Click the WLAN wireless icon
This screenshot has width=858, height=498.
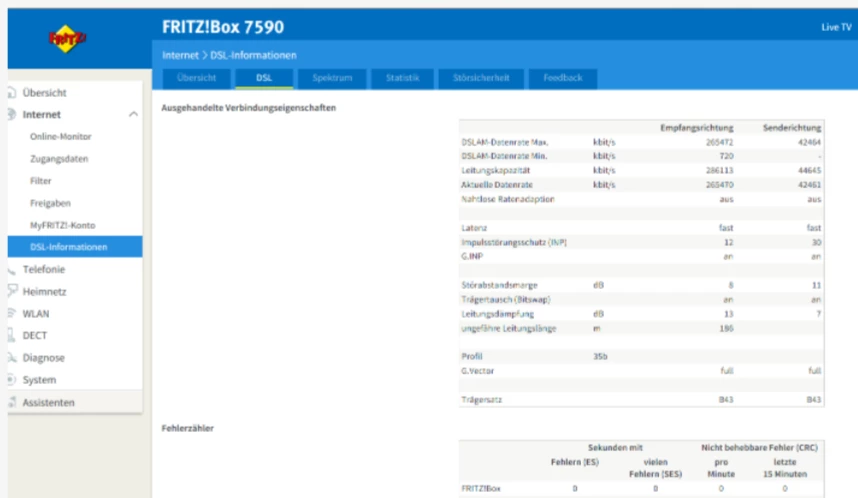pos(11,313)
